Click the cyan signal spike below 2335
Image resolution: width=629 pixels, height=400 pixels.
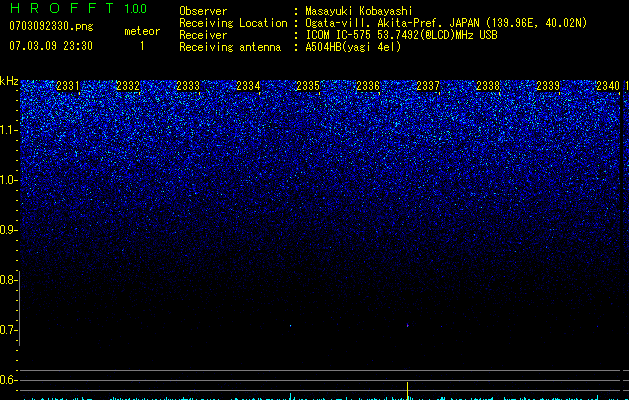pyautogui.click(x=290, y=396)
